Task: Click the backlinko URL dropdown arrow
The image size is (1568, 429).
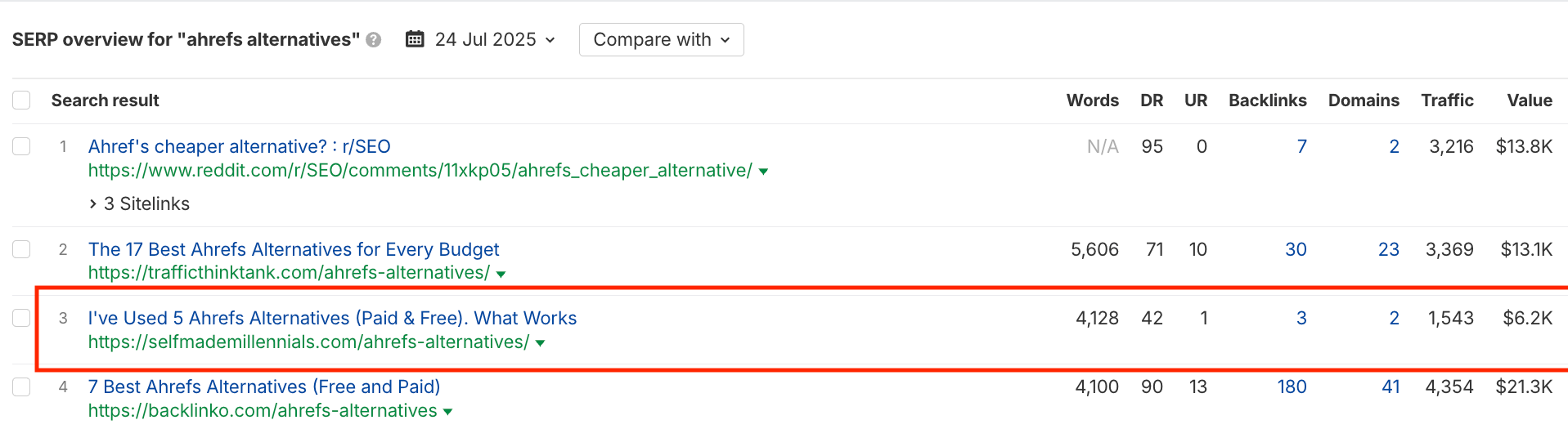Action: pyautogui.click(x=447, y=412)
